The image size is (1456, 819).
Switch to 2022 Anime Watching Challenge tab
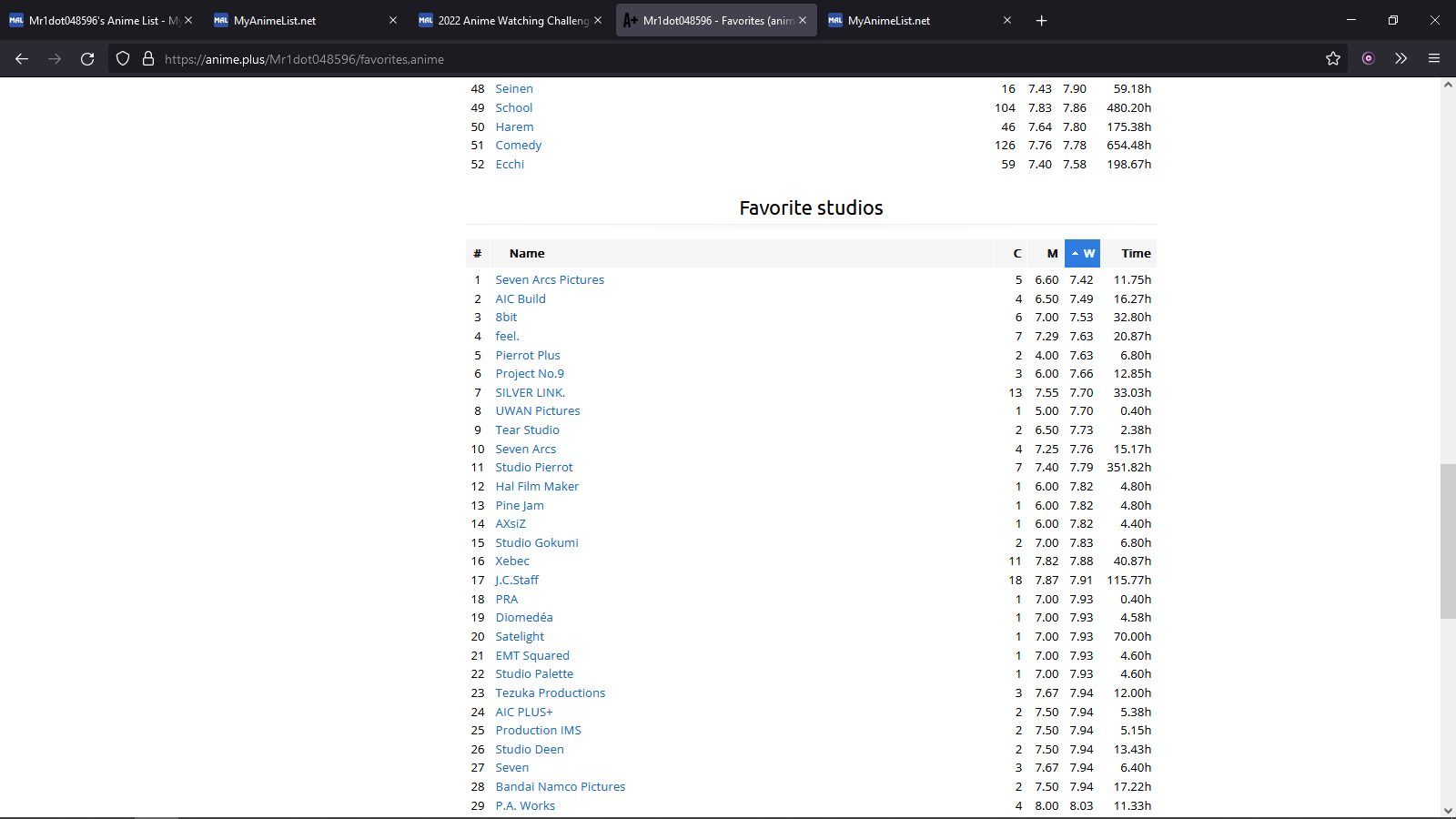[x=505, y=20]
